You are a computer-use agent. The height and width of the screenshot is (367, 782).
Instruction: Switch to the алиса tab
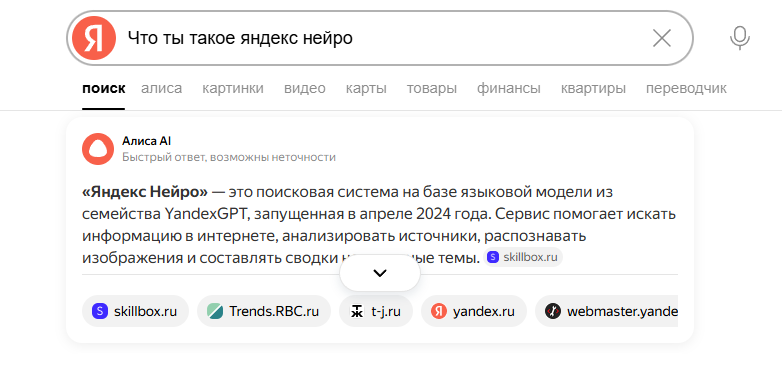coord(162,89)
